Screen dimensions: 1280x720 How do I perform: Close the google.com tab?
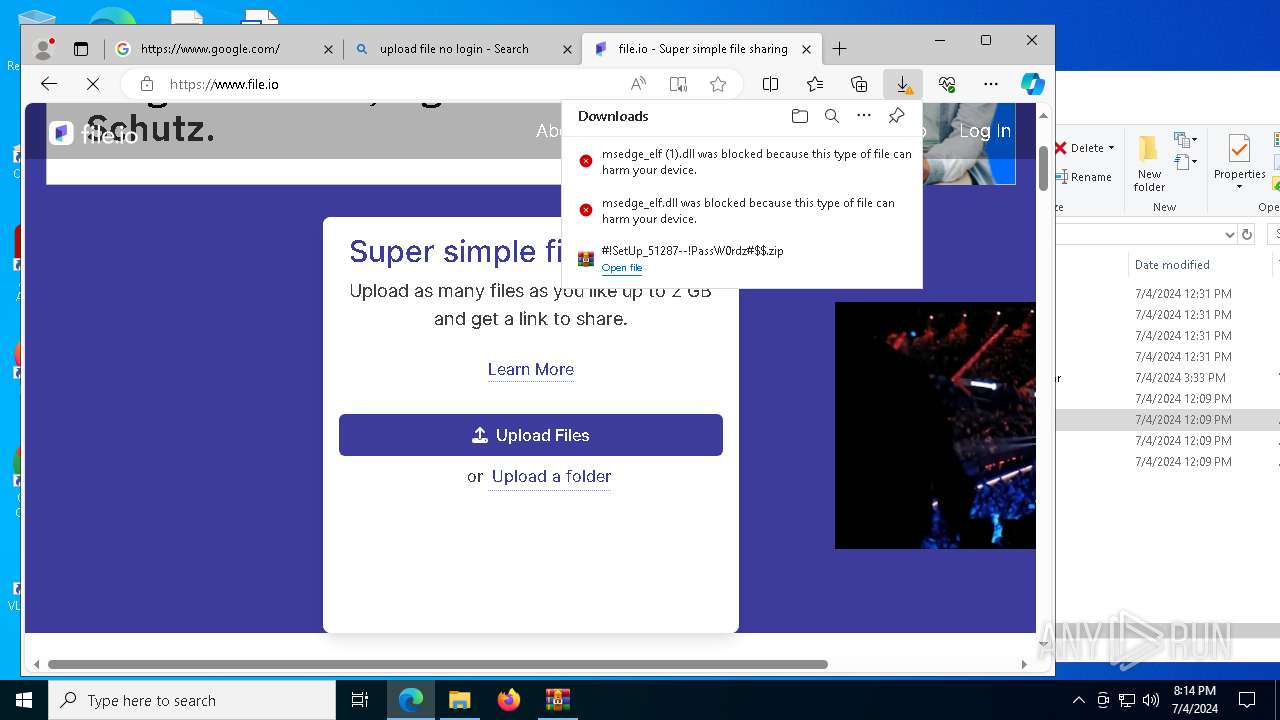coord(328,48)
